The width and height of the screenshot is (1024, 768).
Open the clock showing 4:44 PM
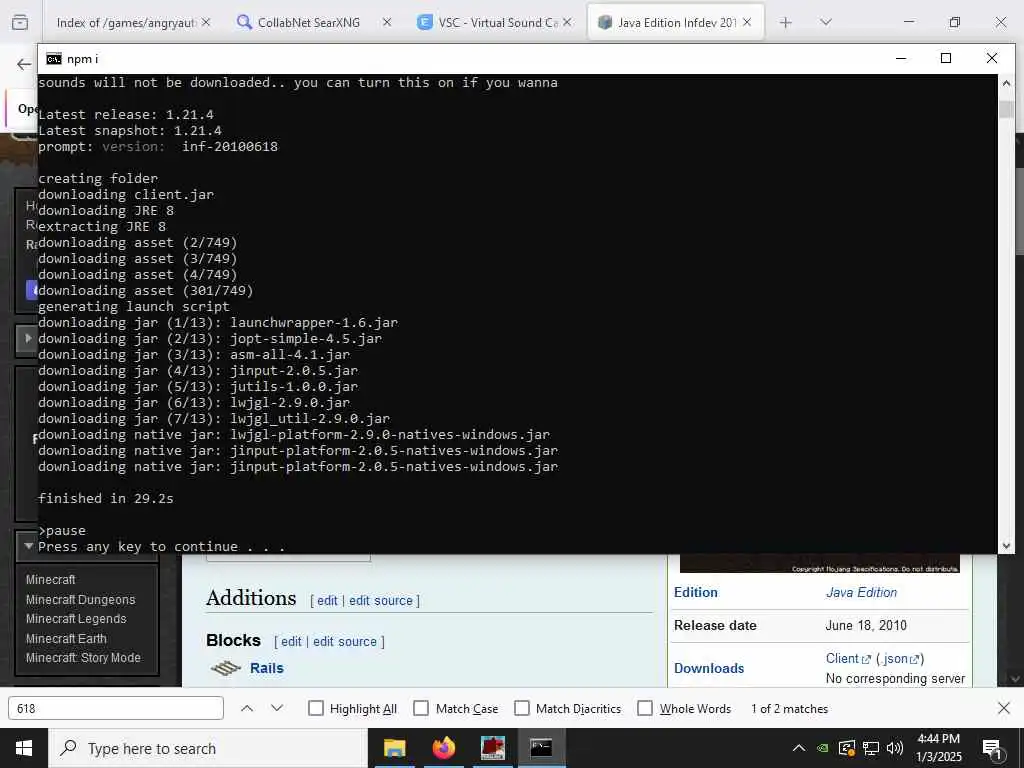[x=939, y=748]
